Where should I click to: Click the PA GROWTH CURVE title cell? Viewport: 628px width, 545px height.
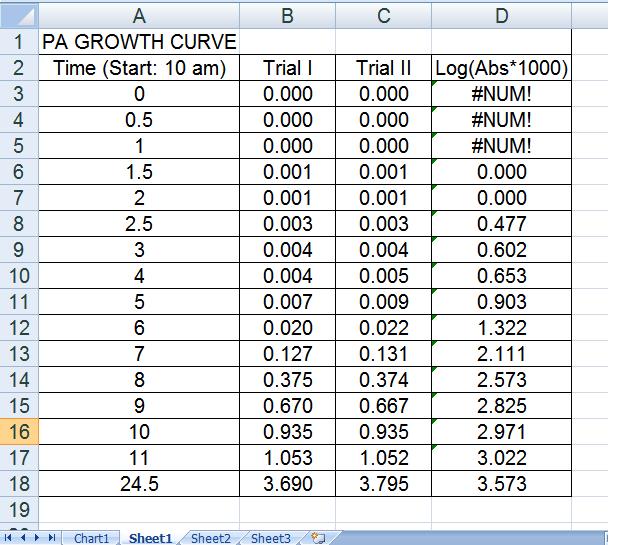coord(139,42)
